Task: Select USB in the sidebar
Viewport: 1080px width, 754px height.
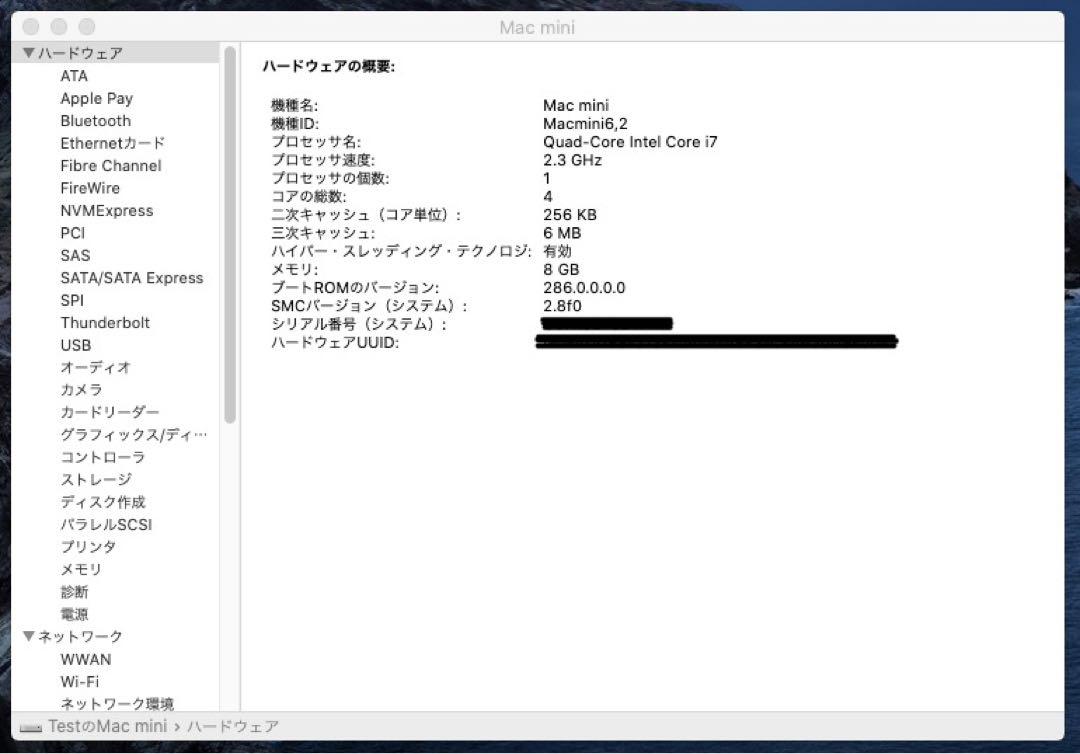Action: [x=75, y=345]
